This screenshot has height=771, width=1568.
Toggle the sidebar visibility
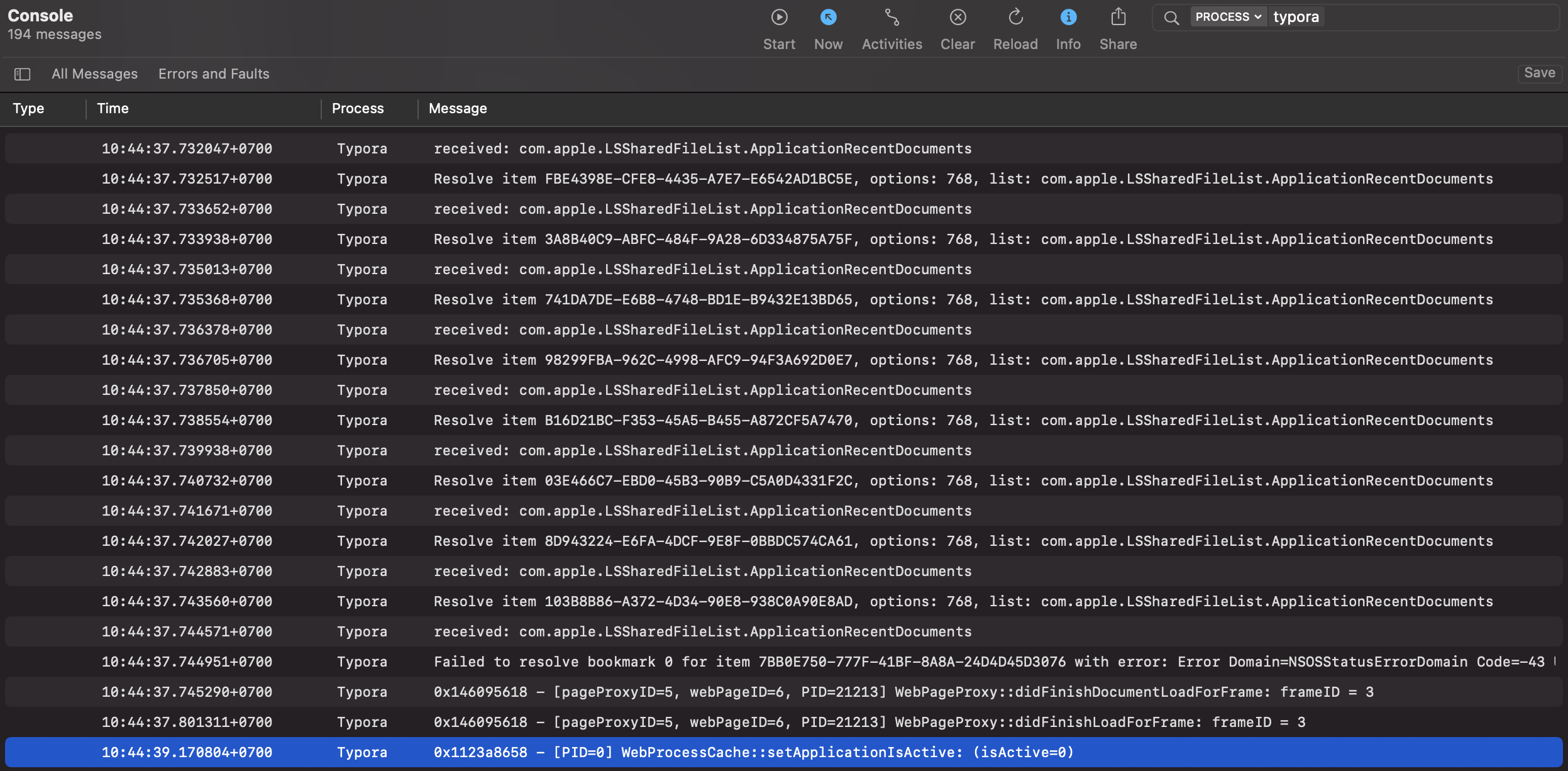click(23, 74)
